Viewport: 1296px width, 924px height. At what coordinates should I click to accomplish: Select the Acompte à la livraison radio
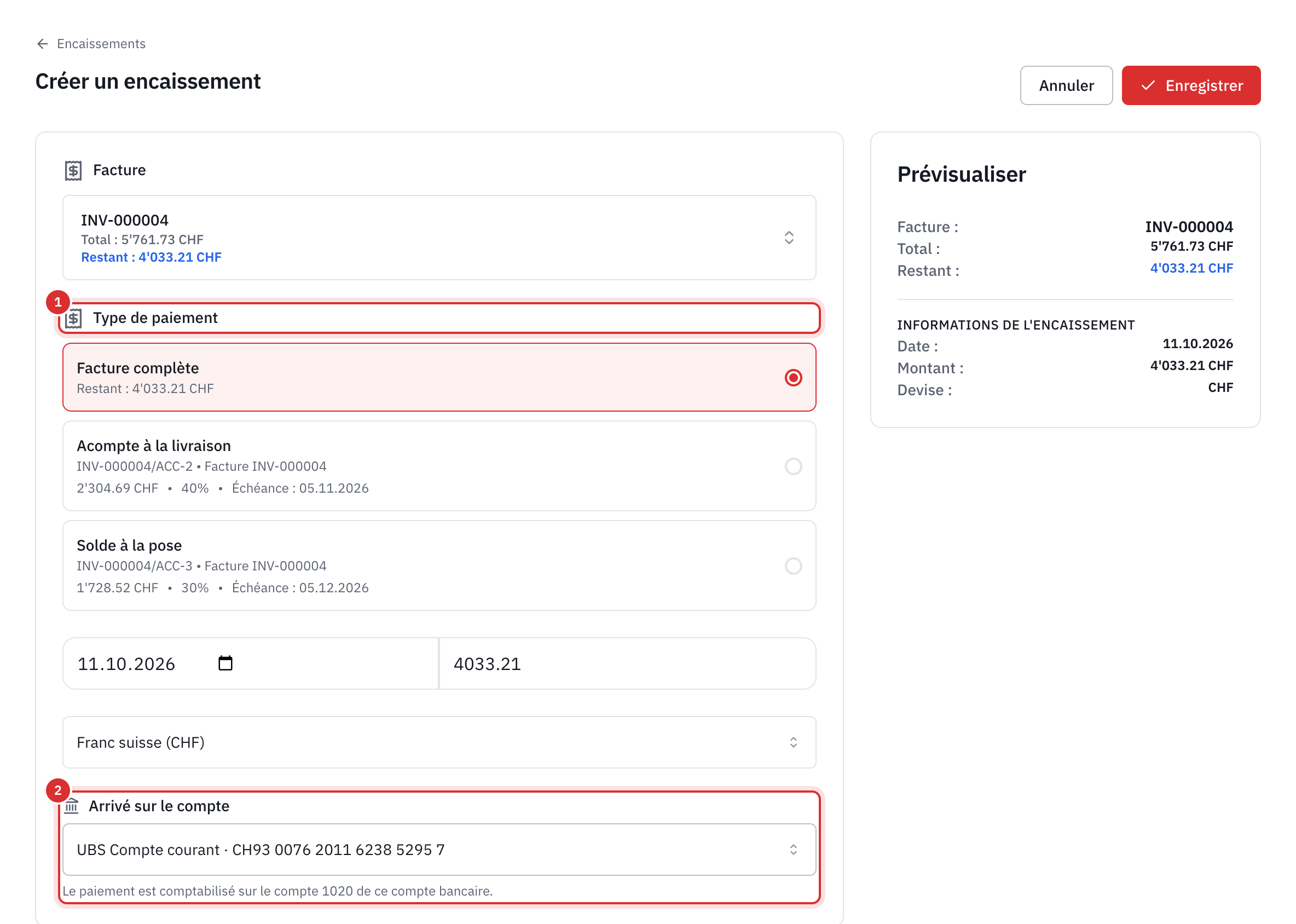(793, 466)
